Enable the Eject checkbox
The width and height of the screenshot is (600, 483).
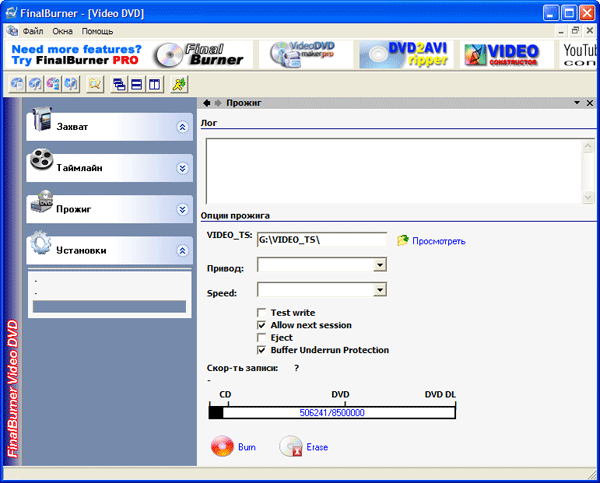262,338
